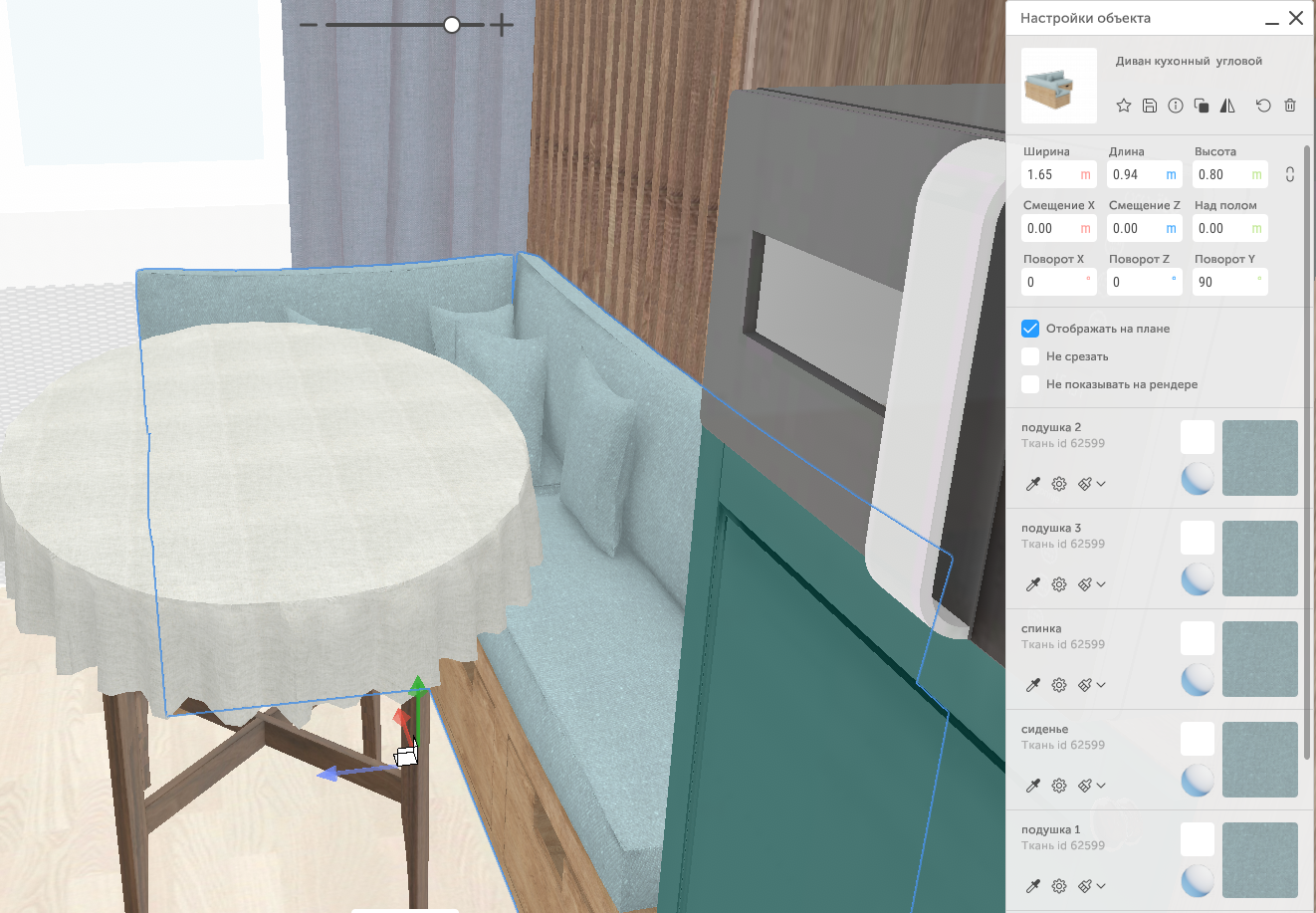Delete the object with the trash icon
The height and width of the screenshot is (913, 1316).
point(1290,106)
